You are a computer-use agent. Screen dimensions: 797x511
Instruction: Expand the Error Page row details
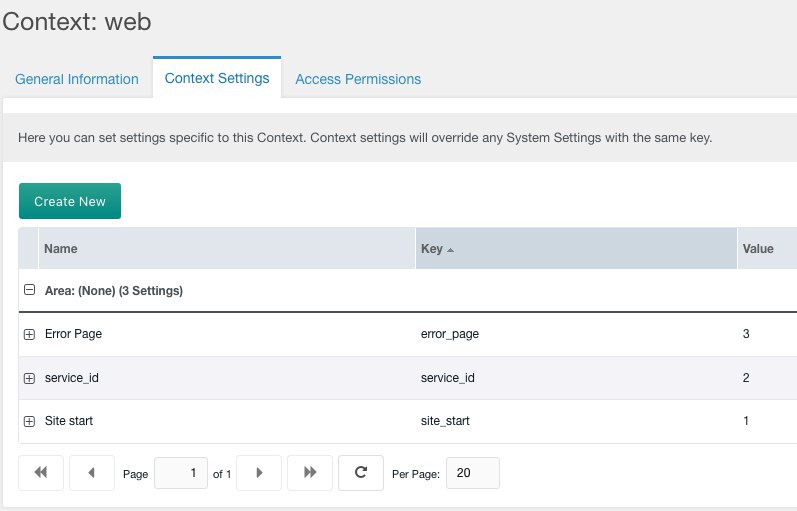click(x=29, y=334)
